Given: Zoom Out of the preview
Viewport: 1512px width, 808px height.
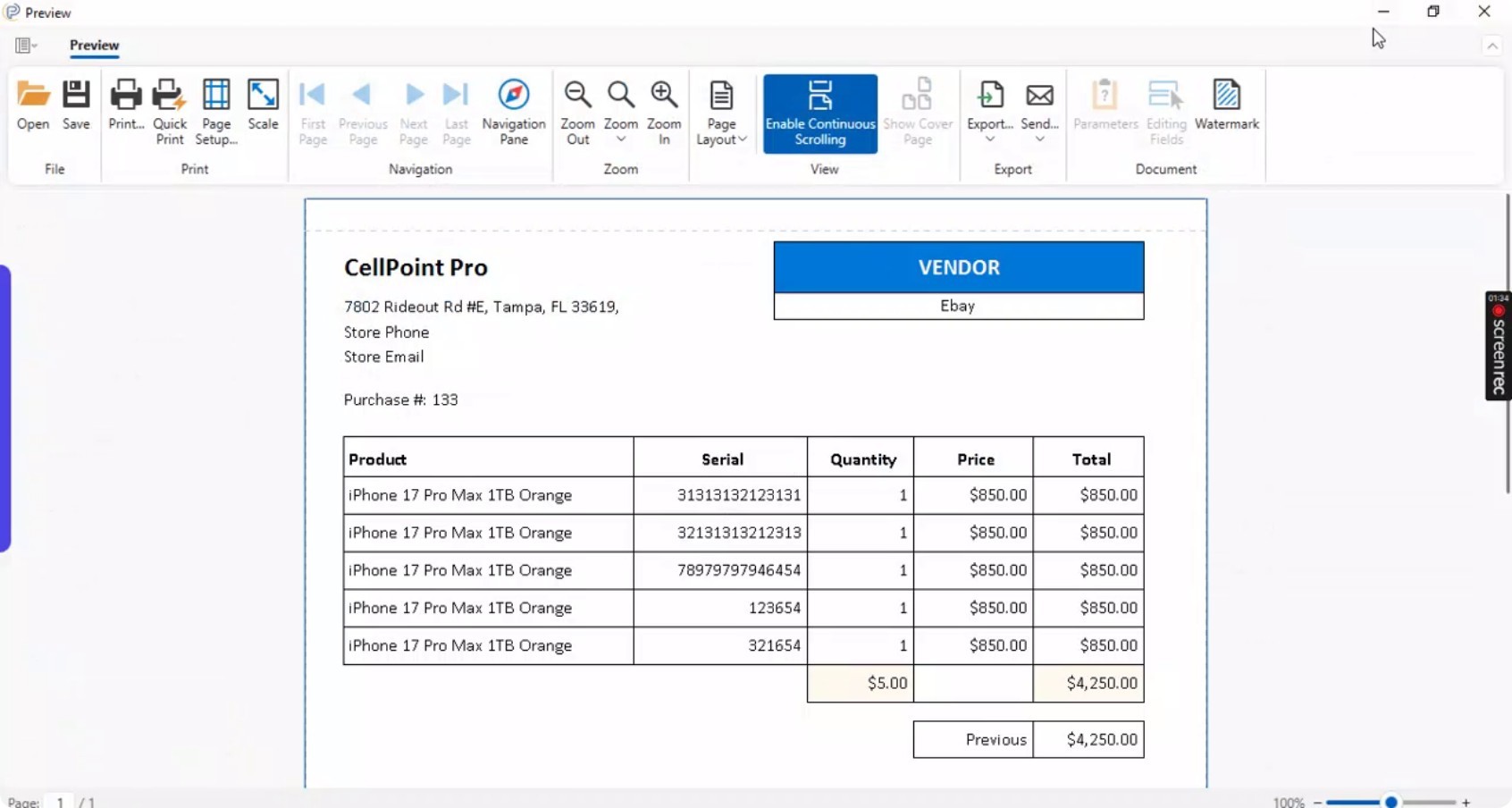Looking at the screenshot, I should click(x=578, y=113).
